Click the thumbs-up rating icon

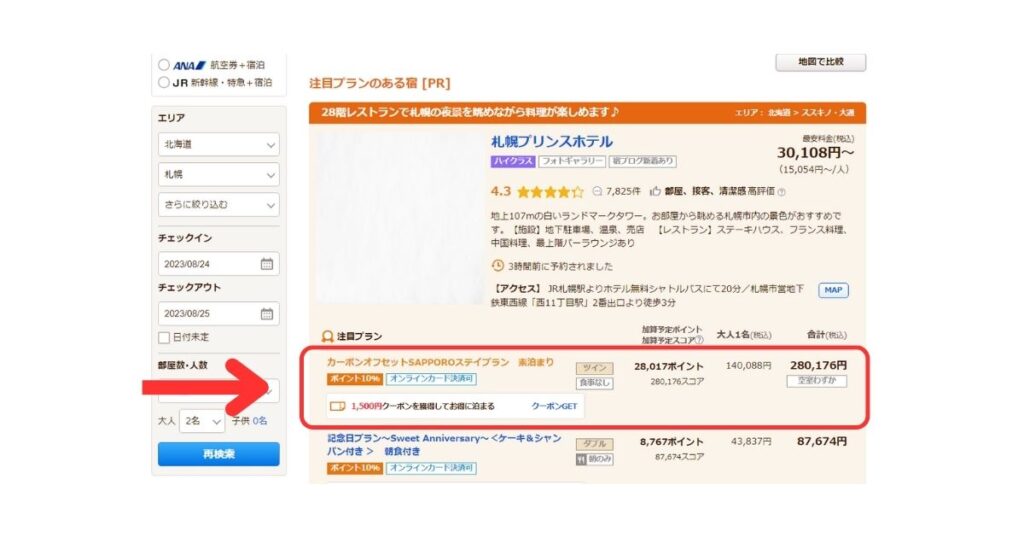coord(655,191)
